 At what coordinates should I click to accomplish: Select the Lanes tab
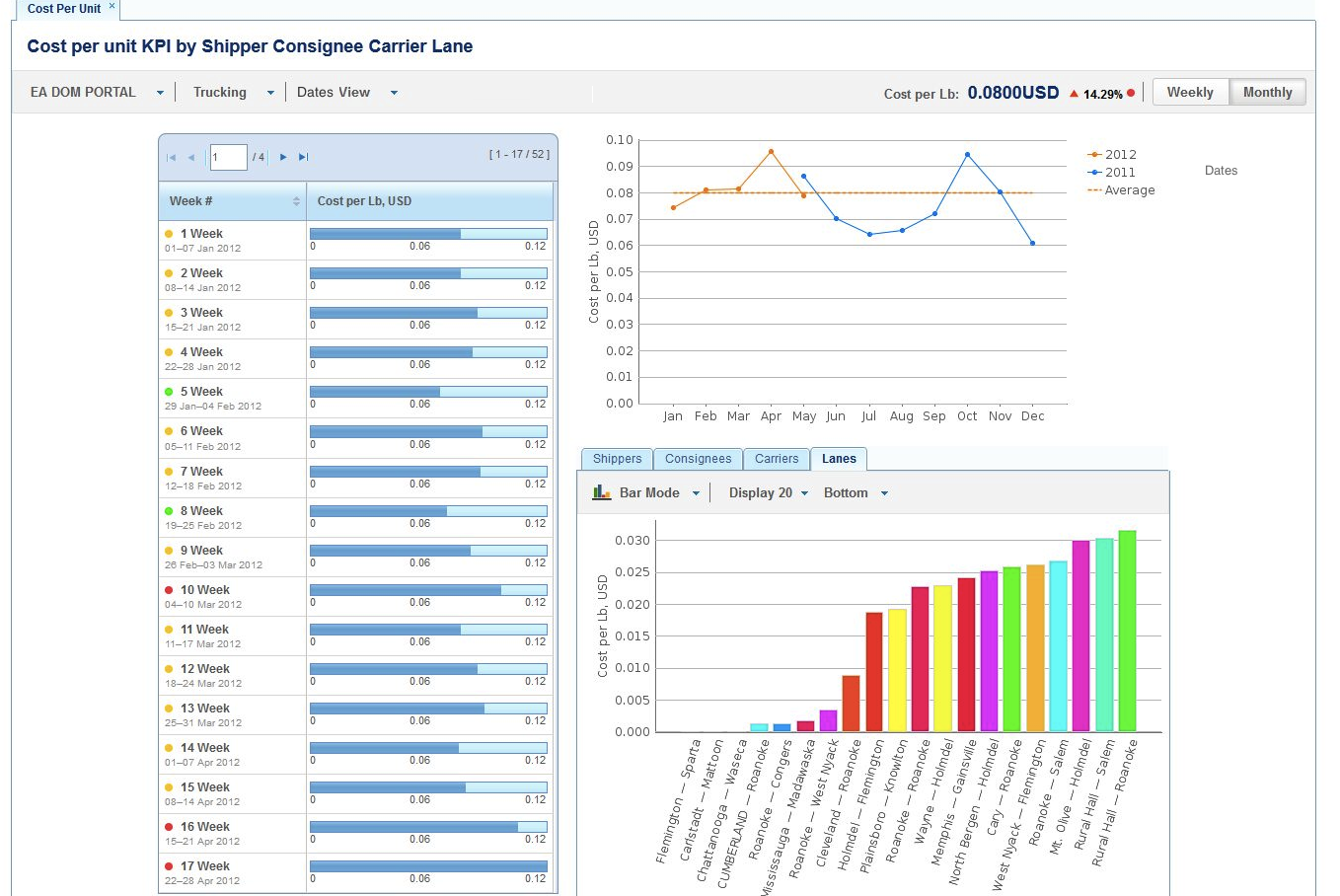tap(839, 459)
